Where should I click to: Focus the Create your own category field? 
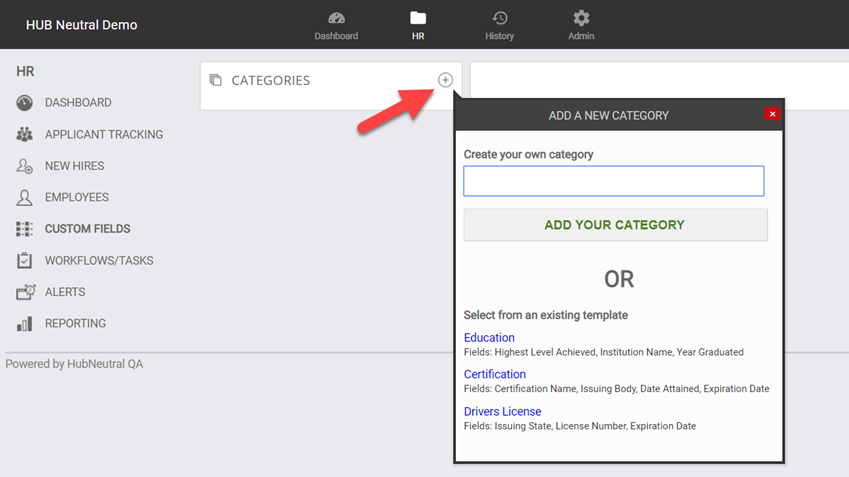click(613, 181)
